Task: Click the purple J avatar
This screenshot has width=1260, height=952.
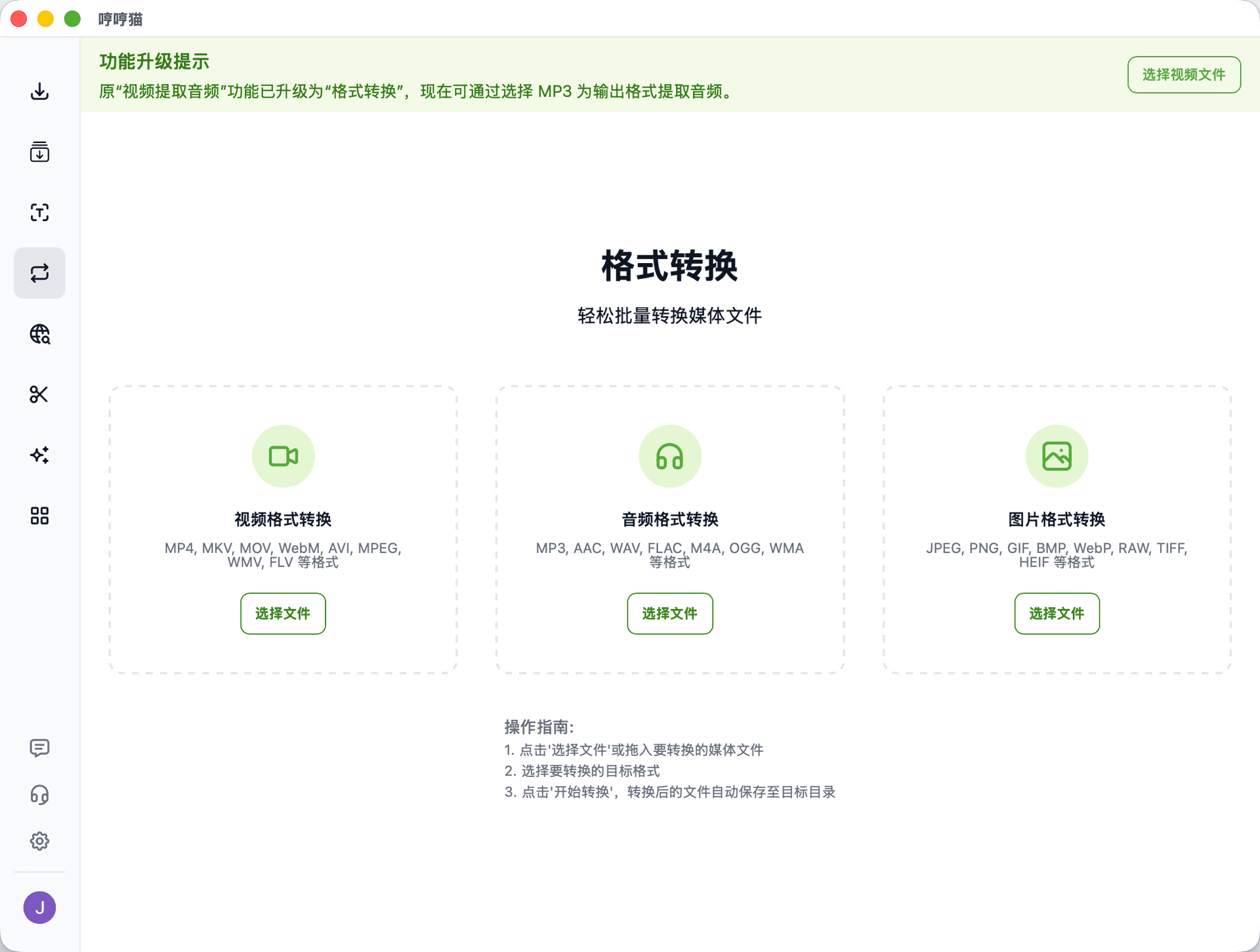Action: [x=39, y=907]
